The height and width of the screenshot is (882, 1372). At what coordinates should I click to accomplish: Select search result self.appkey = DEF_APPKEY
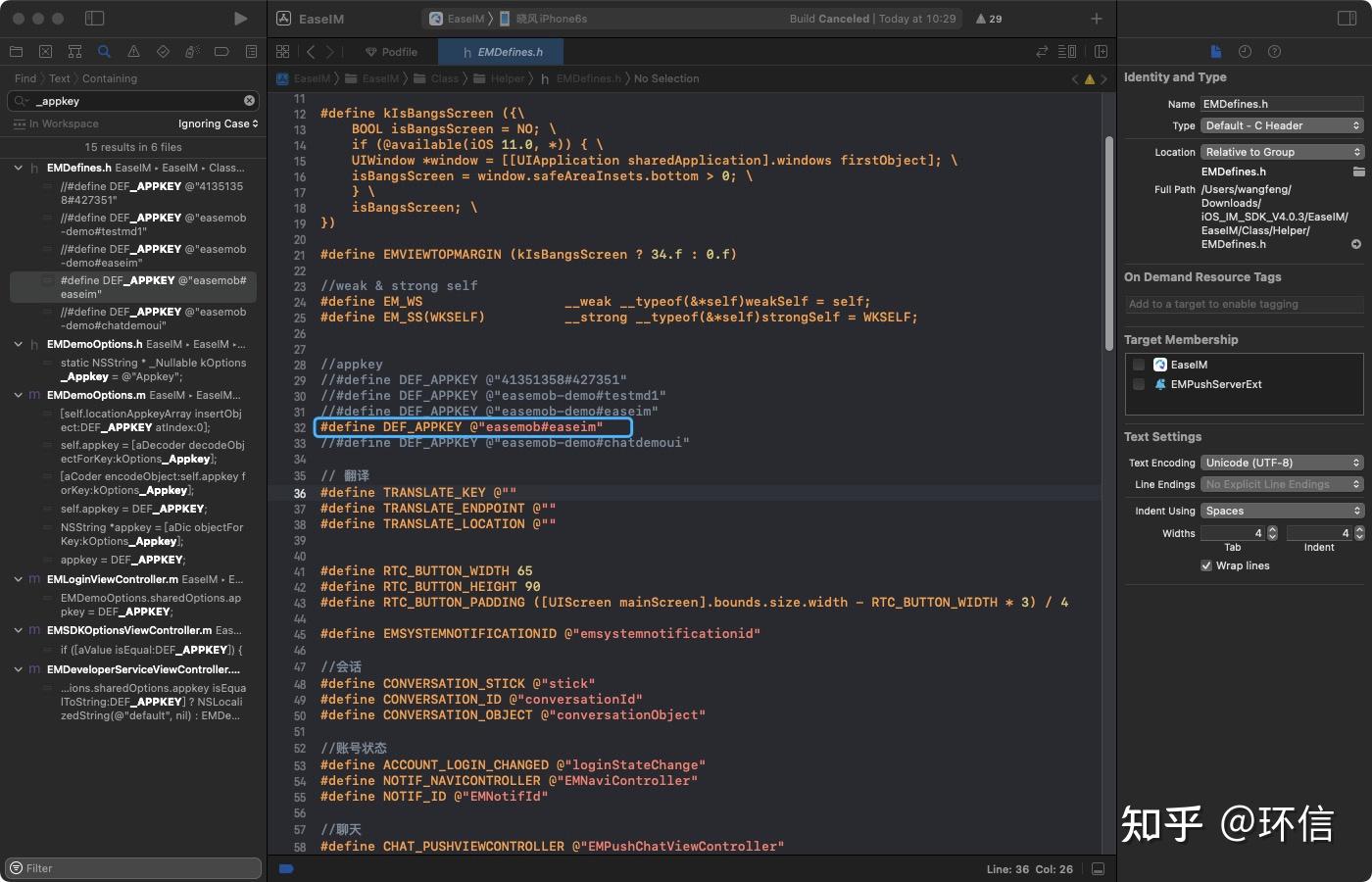(x=132, y=509)
